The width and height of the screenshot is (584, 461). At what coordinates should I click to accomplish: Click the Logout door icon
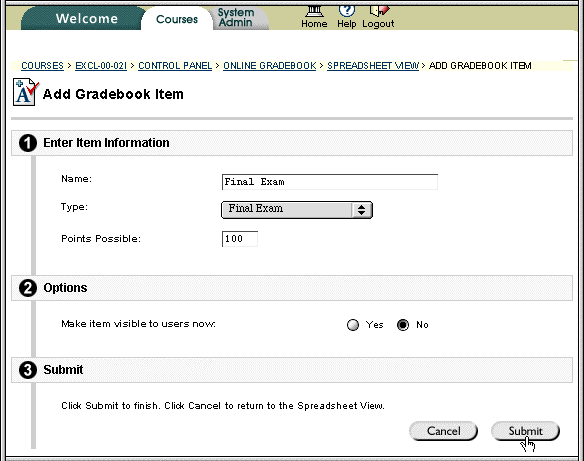(x=379, y=11)
